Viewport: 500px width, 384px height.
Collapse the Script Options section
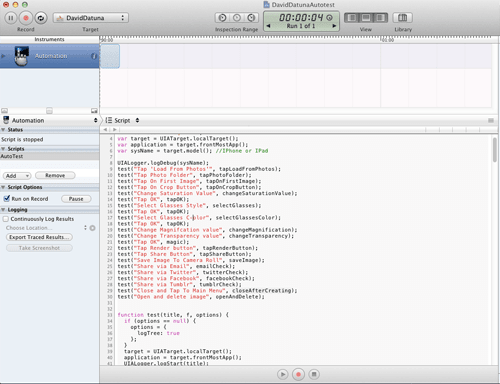[x=3, y=187]
